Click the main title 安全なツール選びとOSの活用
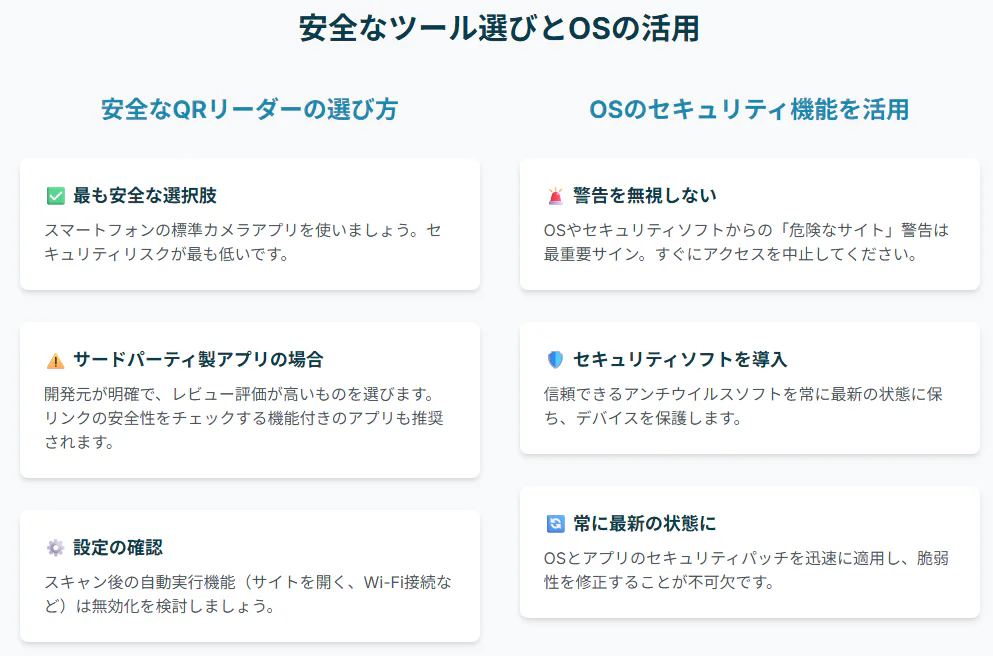The height and width of the screenshot is (656, 993). tap(498, 28)
